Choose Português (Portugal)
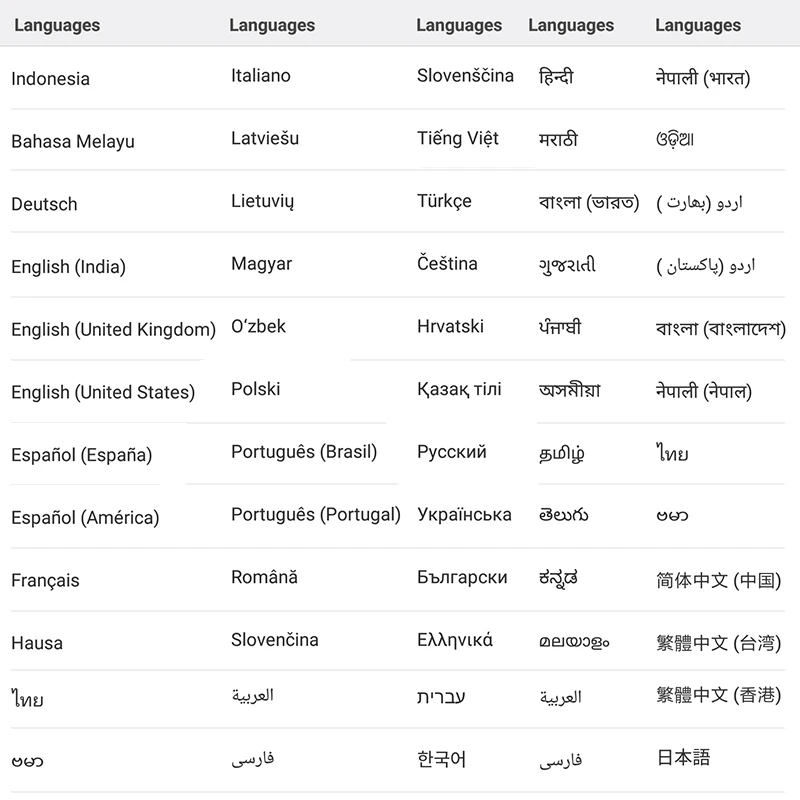 (x=316, y=515)
